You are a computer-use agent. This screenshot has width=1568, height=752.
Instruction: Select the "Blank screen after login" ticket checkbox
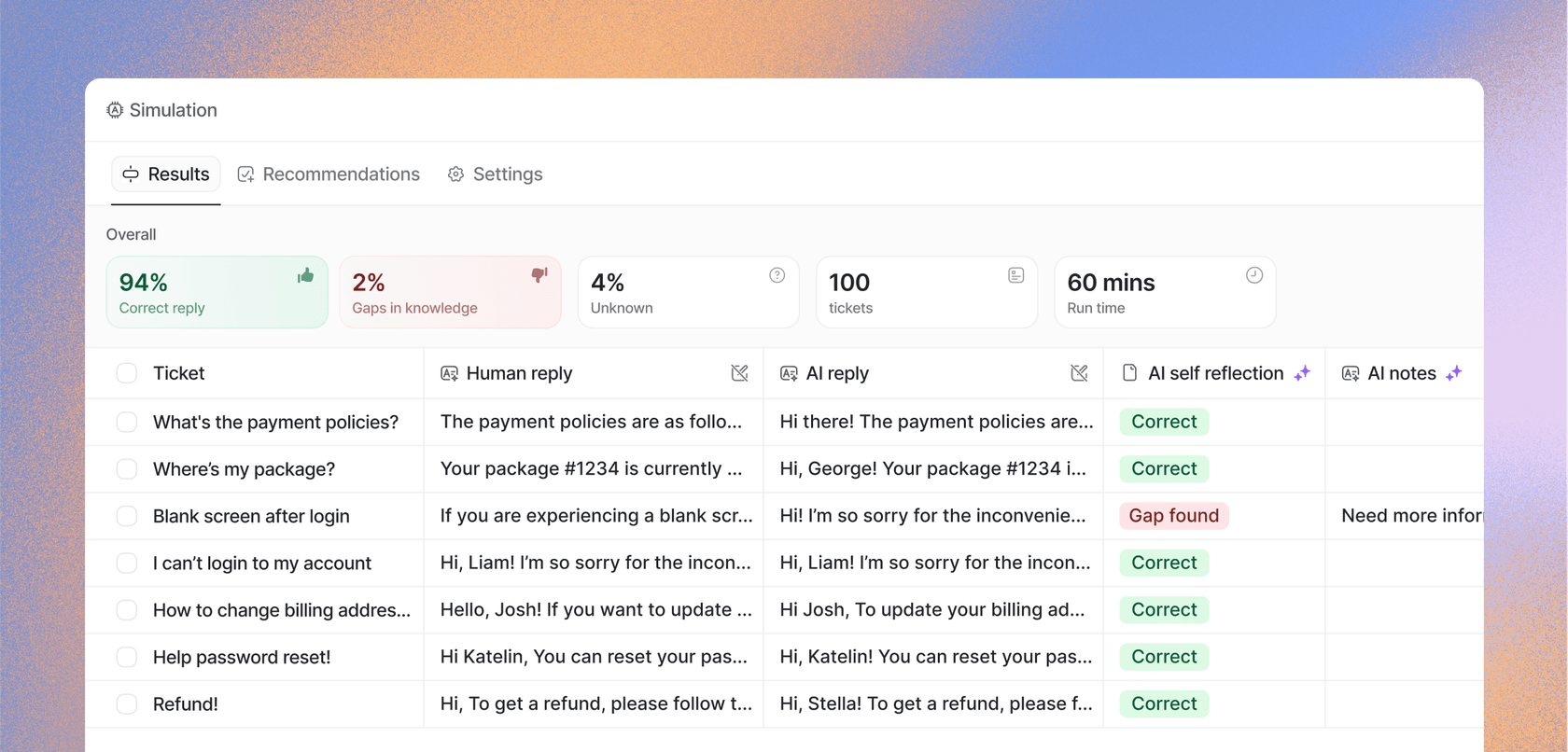coord(127,516)
